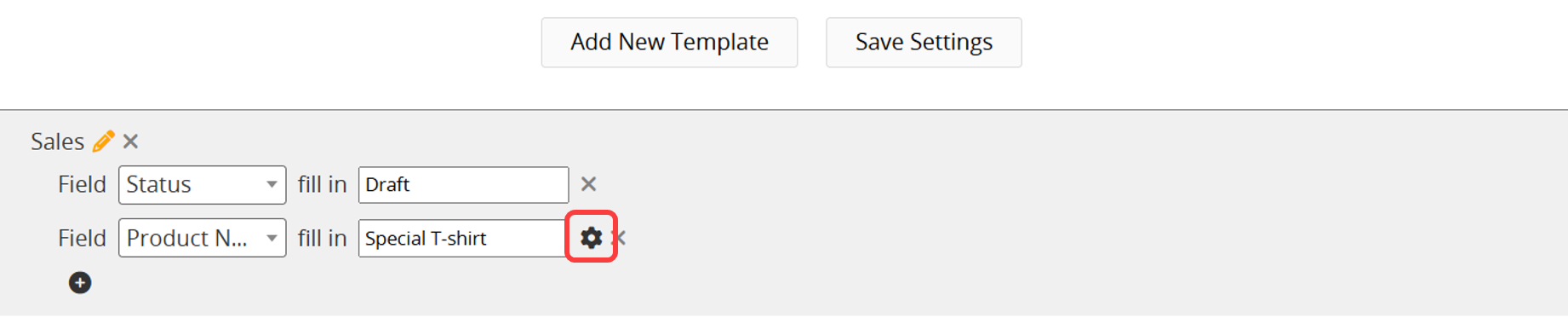The image size is (1568, 318).
Task: Expand Status list via its arrow
Action: tap(272, 185)
